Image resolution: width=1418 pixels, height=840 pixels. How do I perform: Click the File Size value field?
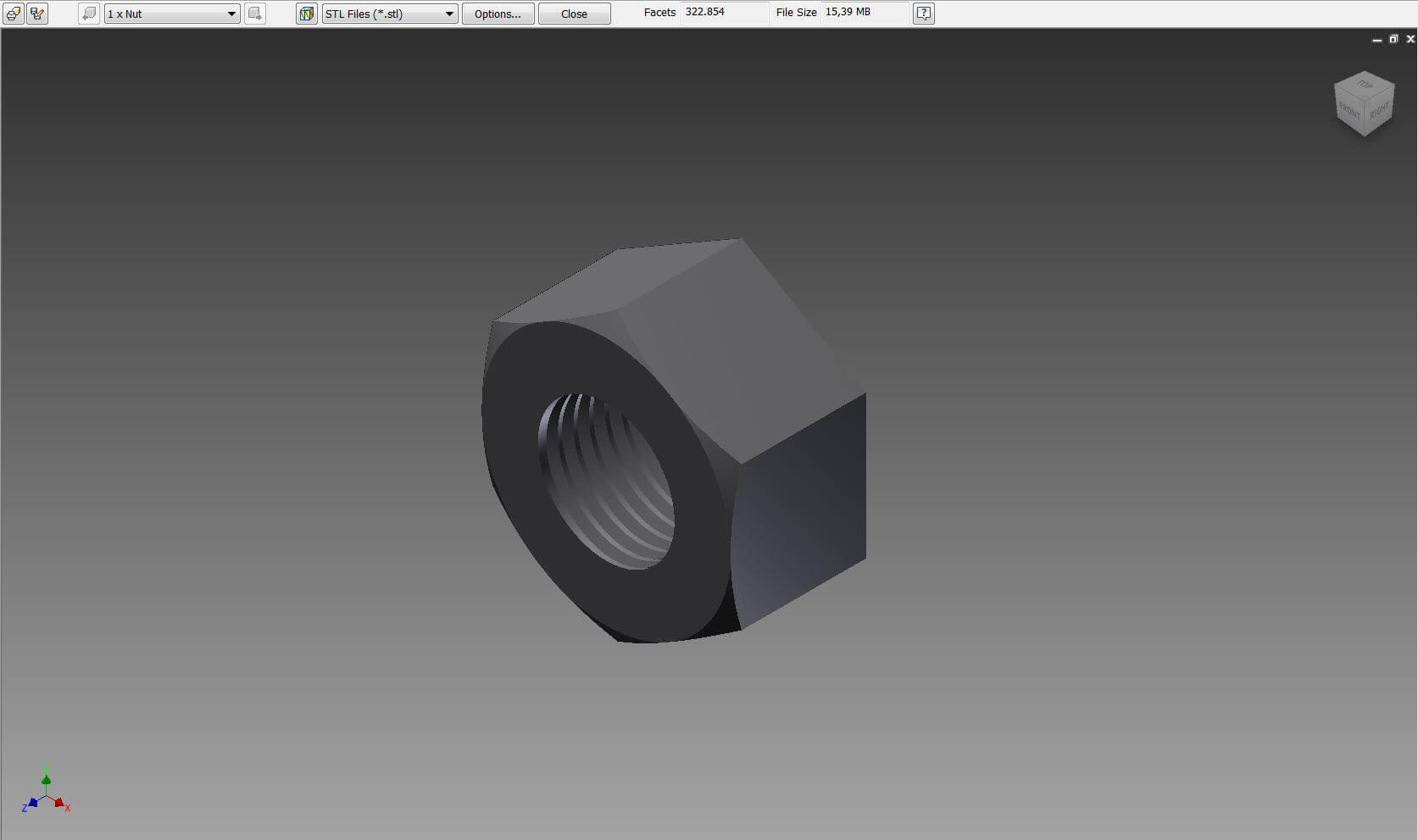[865, 13]
